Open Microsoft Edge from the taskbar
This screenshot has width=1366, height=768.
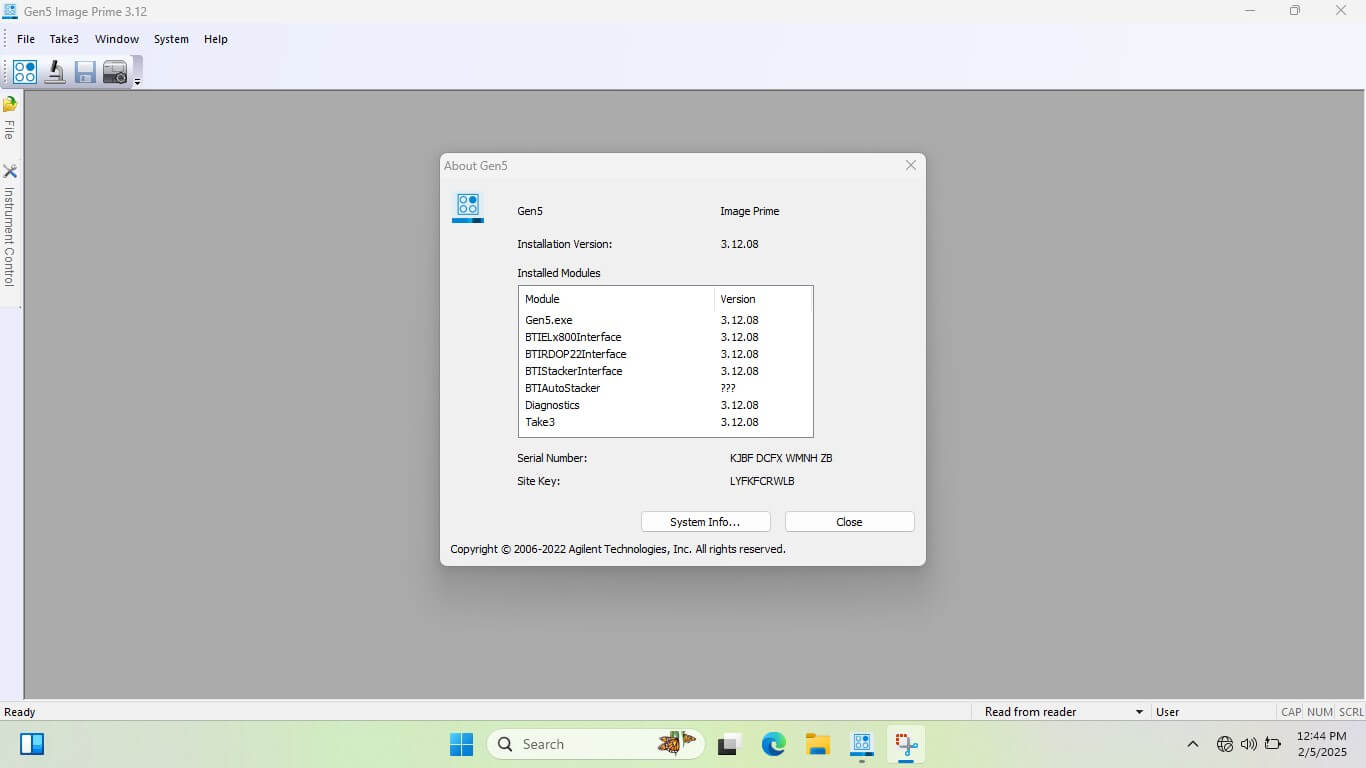pos(773,744)
